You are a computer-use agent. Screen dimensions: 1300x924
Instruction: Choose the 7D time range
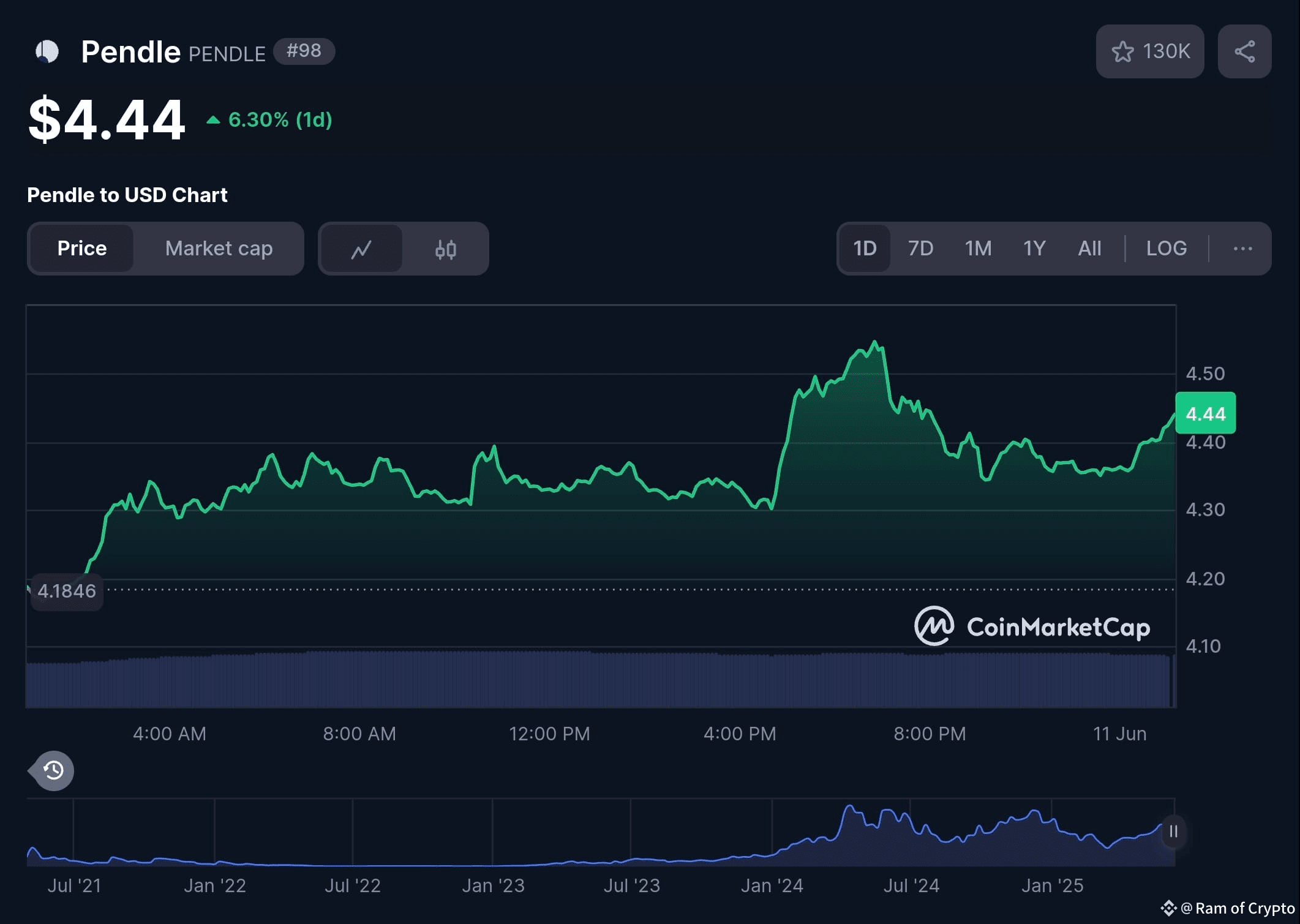pyautogui.click(x=920, y=249)
